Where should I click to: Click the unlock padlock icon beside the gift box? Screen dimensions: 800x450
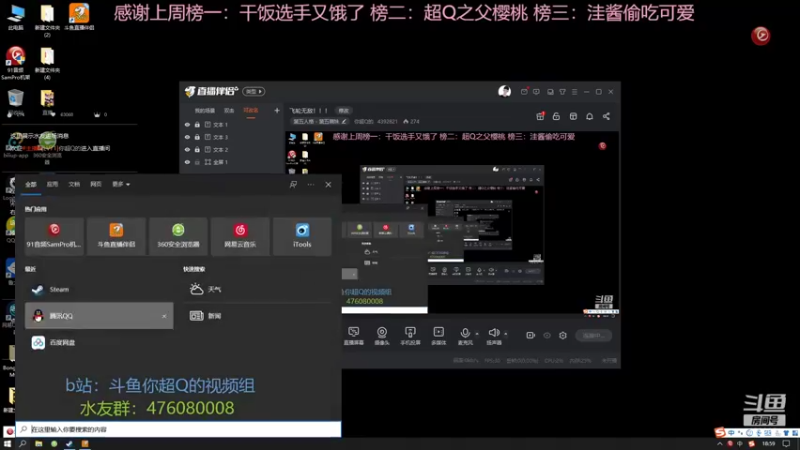[x=556, y=116]
